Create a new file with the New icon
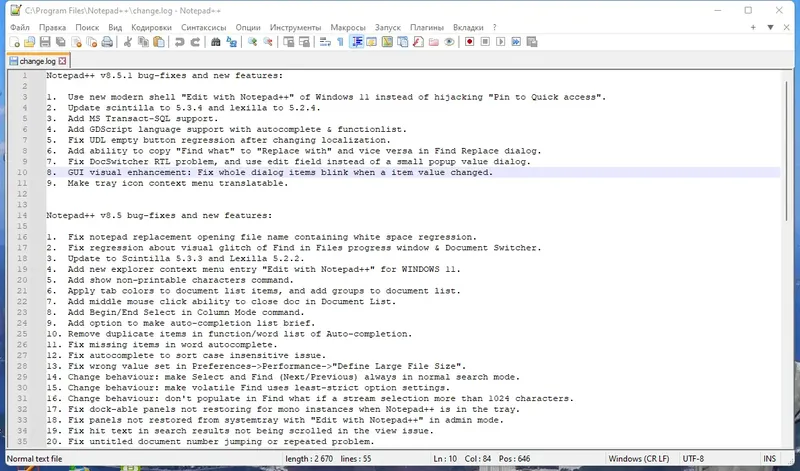This screenshot has height=471, width=800. (x=14, y=42)
